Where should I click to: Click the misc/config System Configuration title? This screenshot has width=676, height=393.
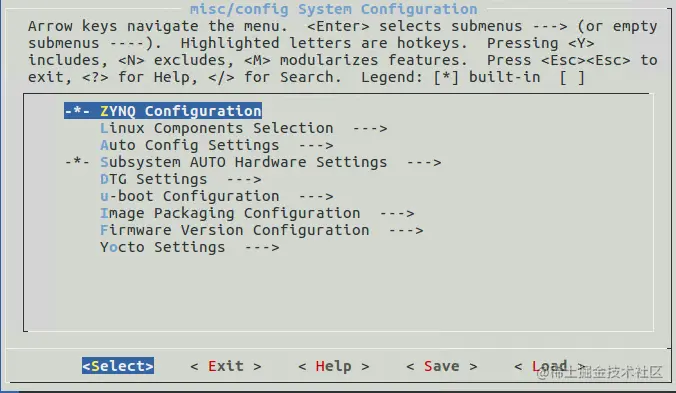tap(334, 9)
